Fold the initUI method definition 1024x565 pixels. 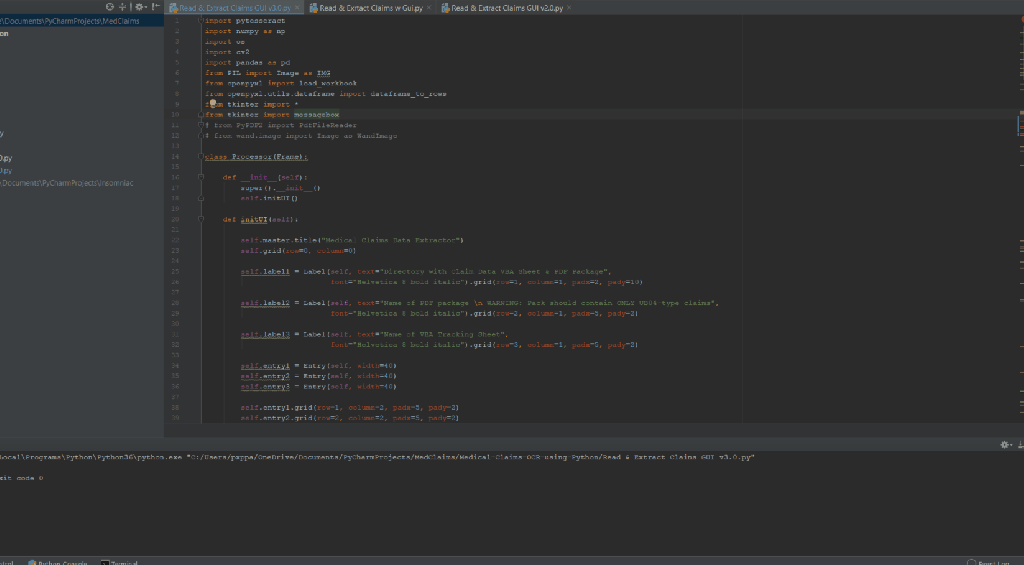click(201, 219)
